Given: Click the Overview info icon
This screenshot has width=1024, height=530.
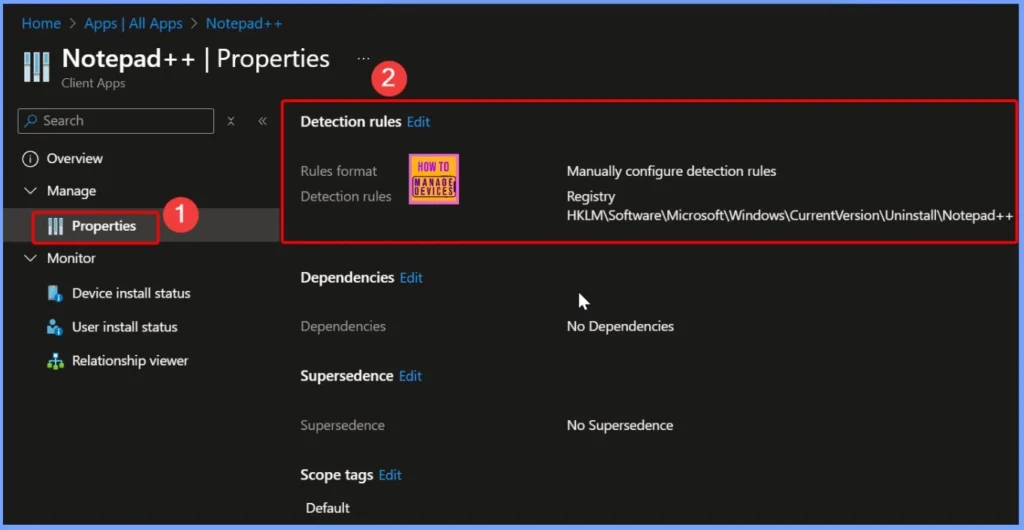Looking at the screenshot, I should 30,159.
